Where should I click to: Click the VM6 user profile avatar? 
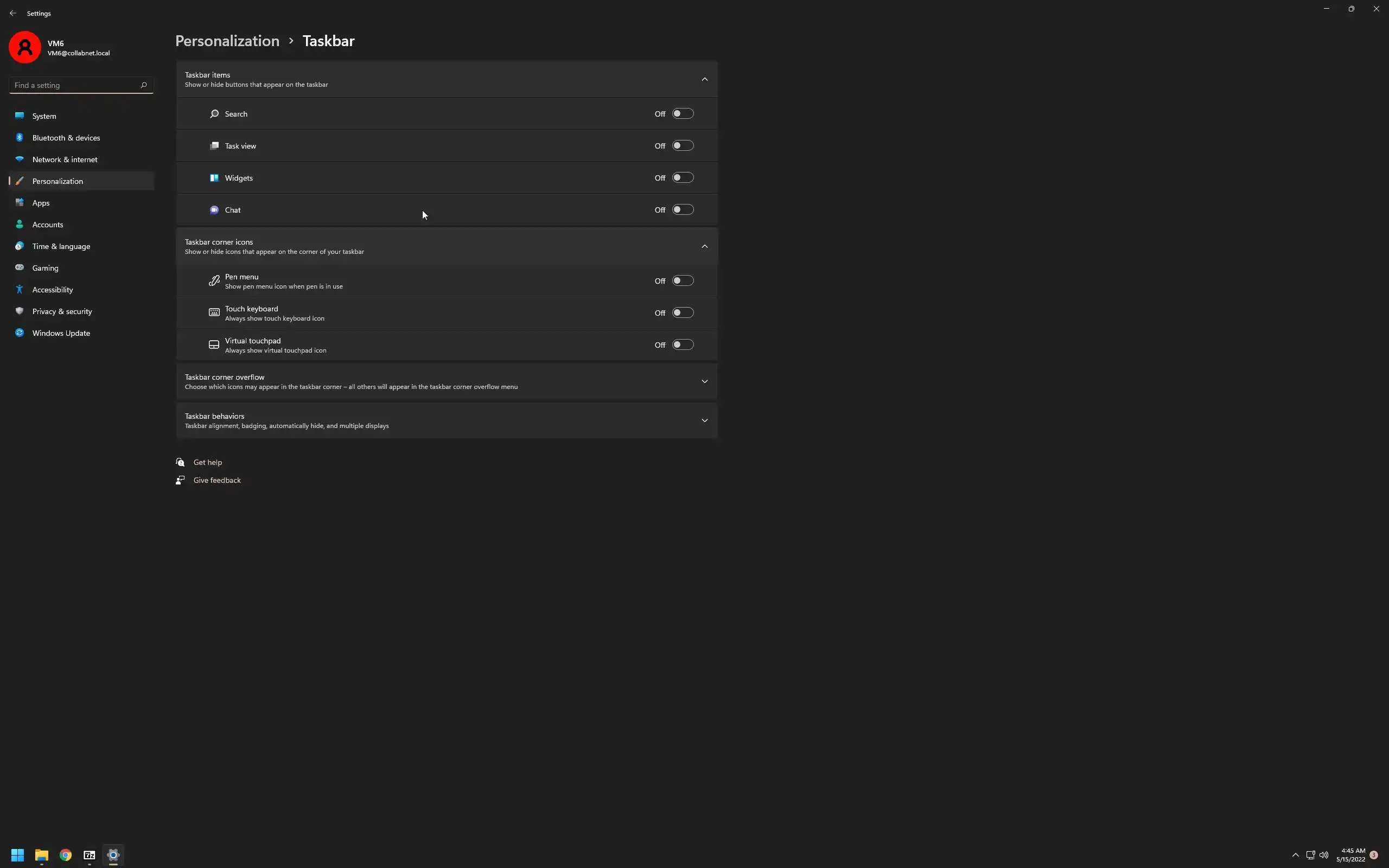24,47
